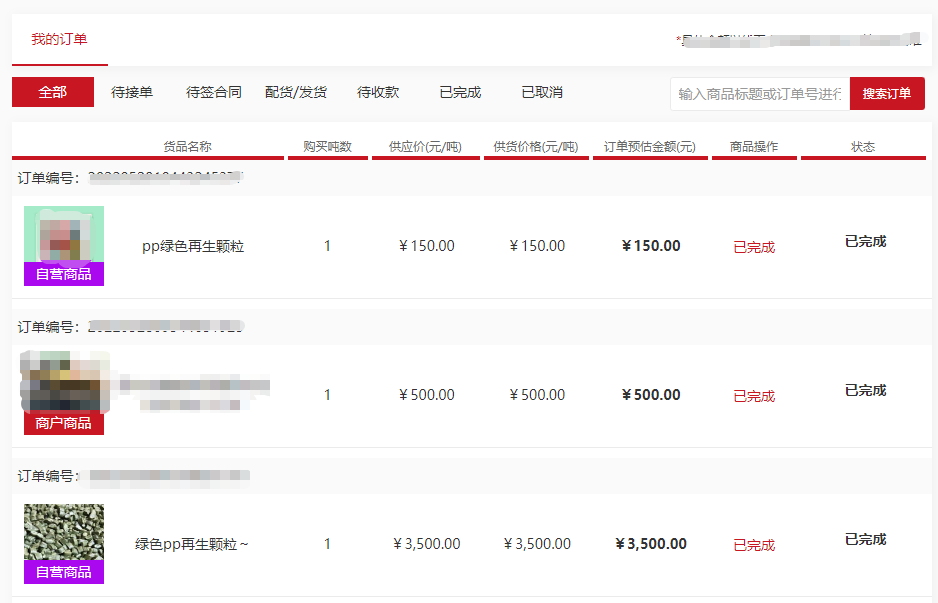Click red 已完成 action for ¥500.00 order

[x=754, y=397]
